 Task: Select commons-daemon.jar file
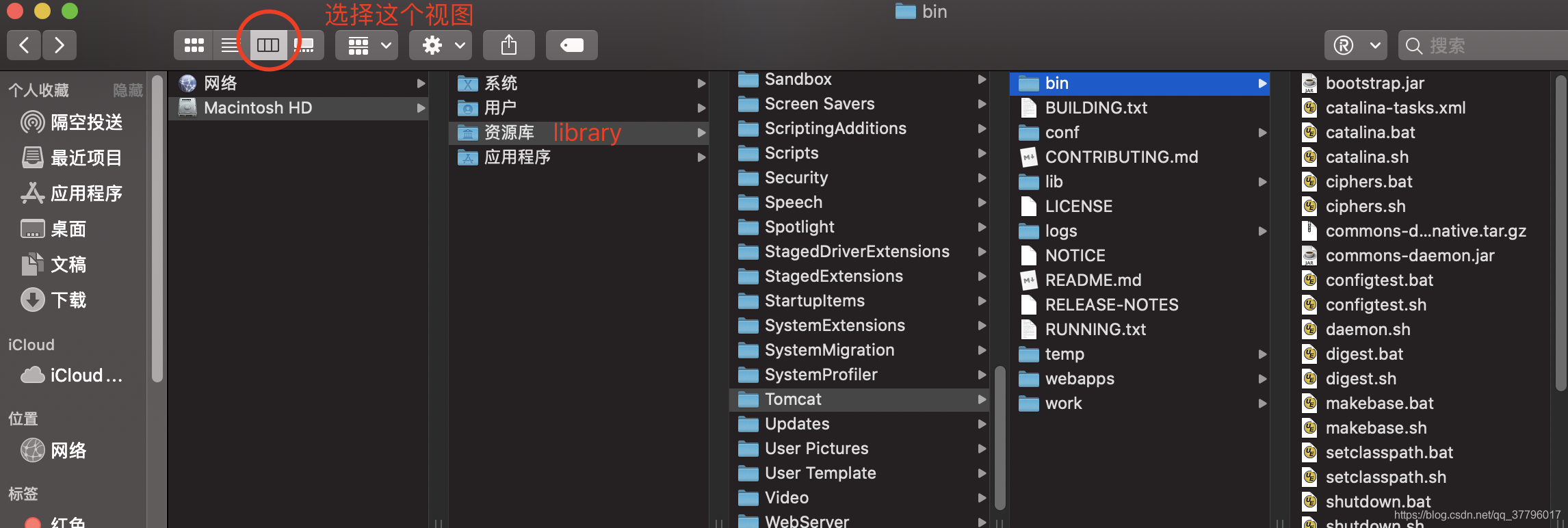coord(1420,256)
